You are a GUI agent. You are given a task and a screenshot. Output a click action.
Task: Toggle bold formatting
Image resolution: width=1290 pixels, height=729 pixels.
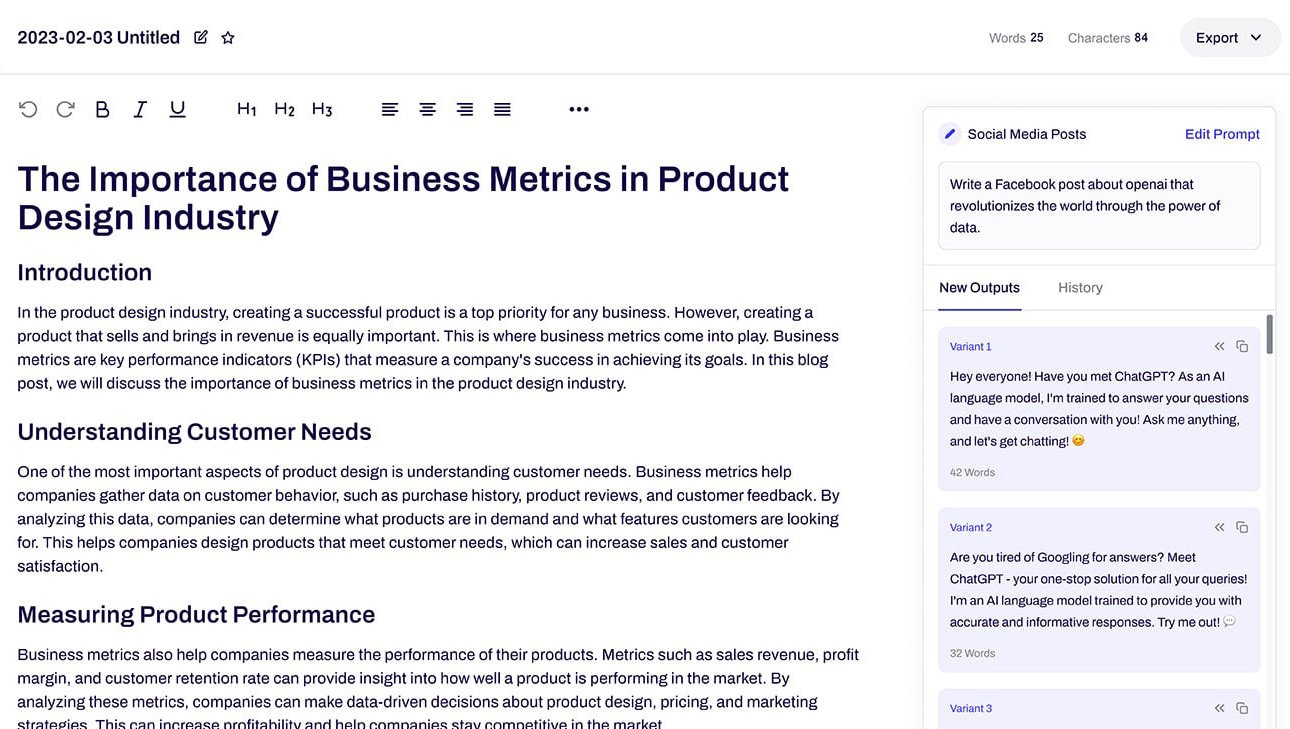[x=102, y=109]
